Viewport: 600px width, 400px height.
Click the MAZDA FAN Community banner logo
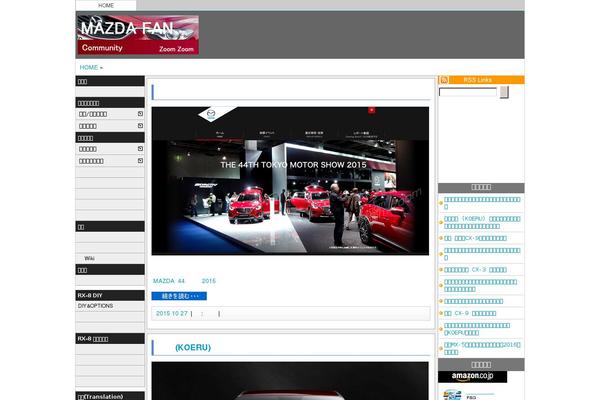(138, 35)
